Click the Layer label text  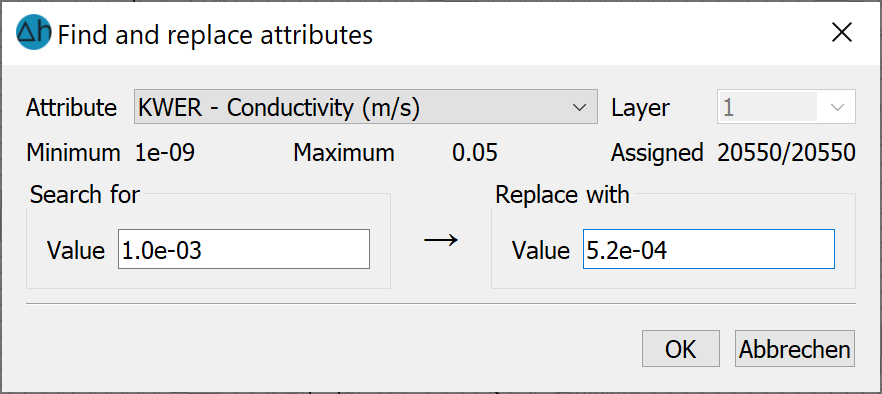(x=641, y=107)
